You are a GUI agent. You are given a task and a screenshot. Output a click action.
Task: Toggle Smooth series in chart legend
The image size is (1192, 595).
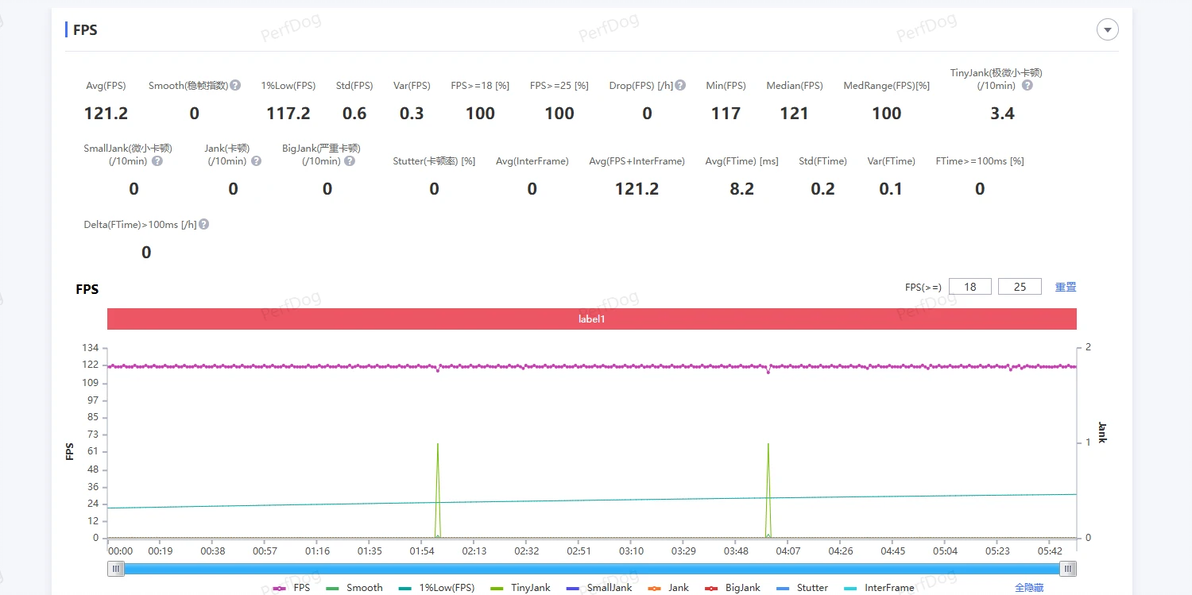coord(353,588)
